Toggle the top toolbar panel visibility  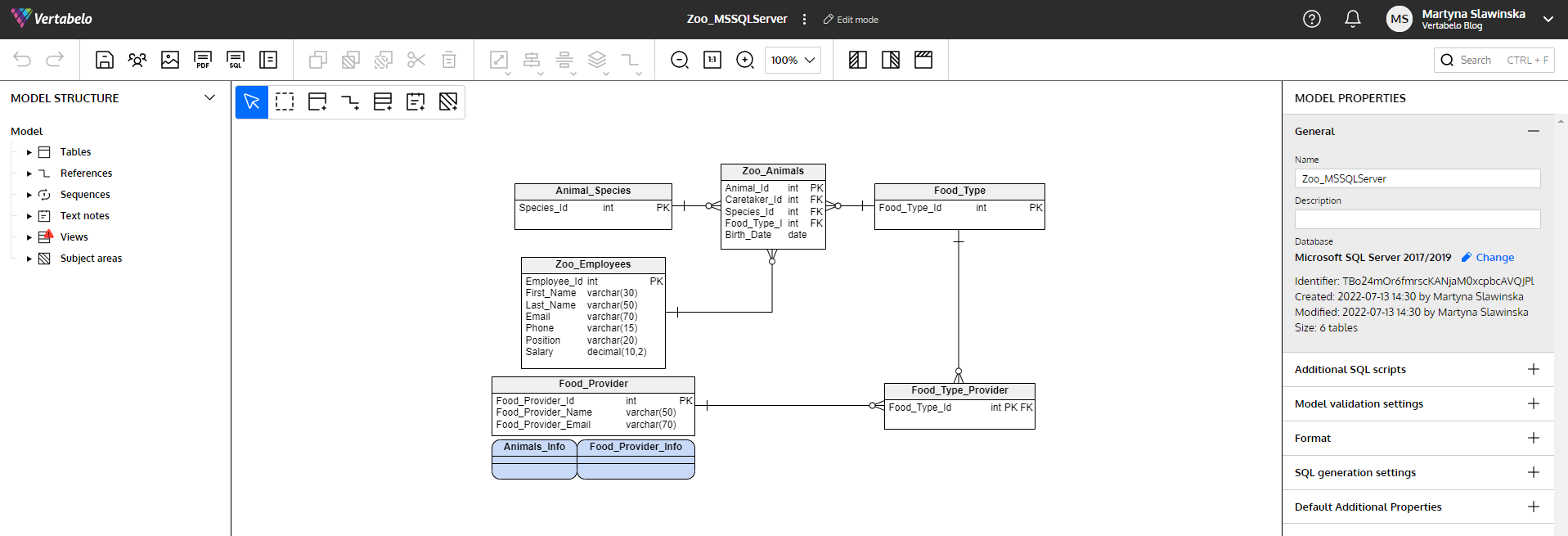coord(923,60)
